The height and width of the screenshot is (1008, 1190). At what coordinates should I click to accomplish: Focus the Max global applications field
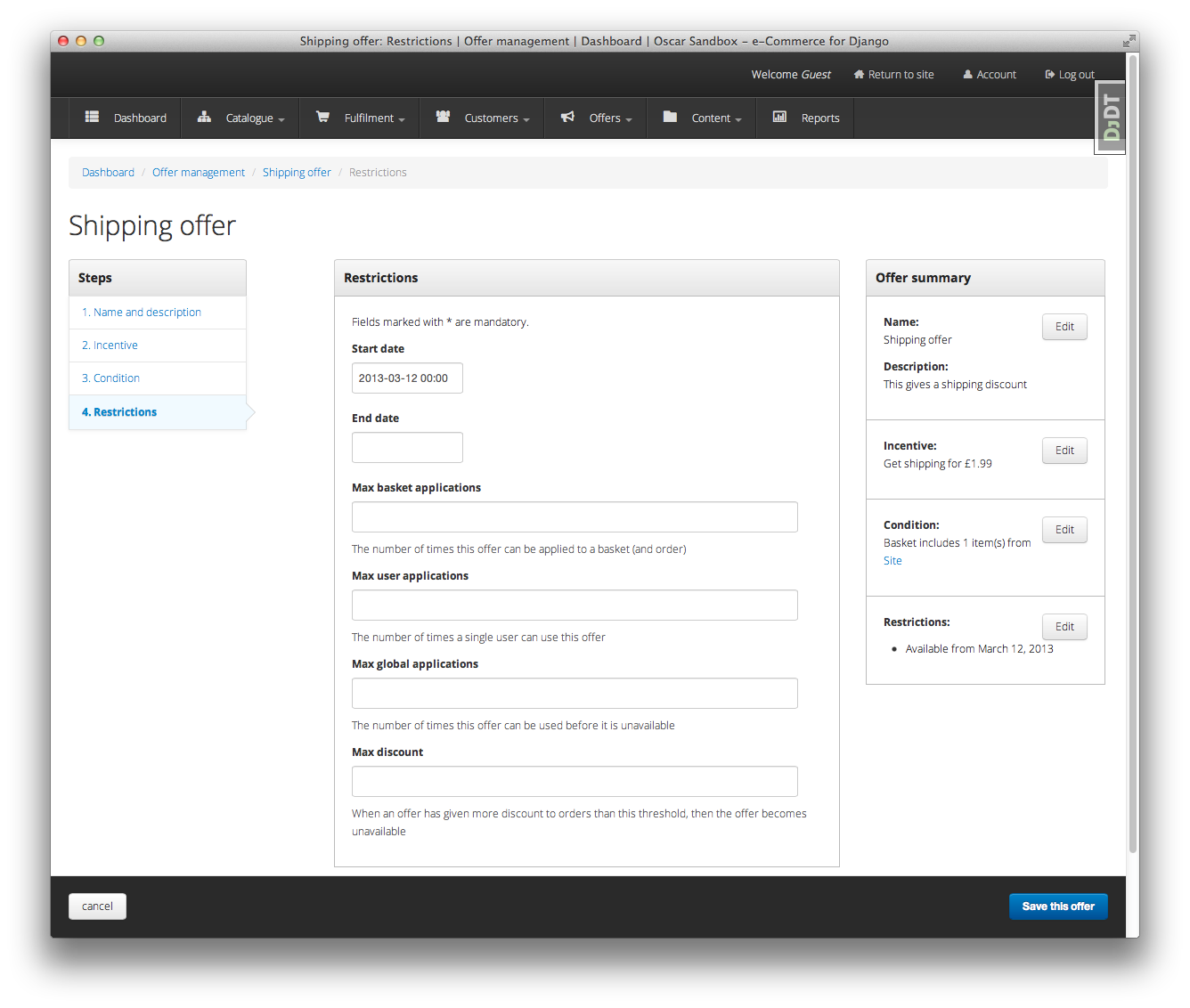tap(575, 694)
